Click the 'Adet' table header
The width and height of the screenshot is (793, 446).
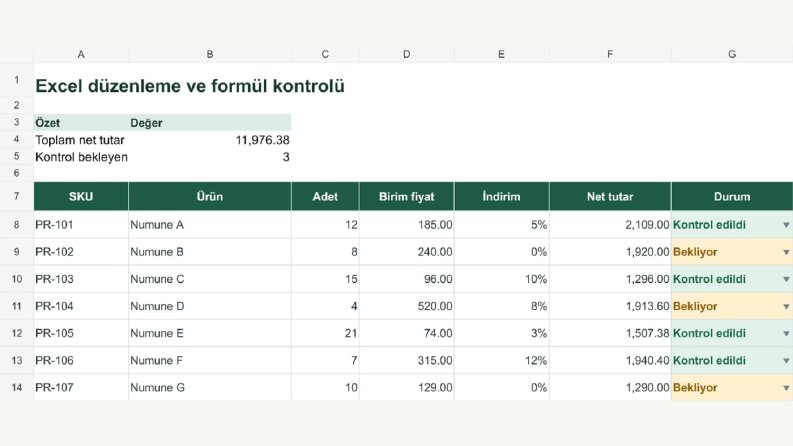click(325, 196)
